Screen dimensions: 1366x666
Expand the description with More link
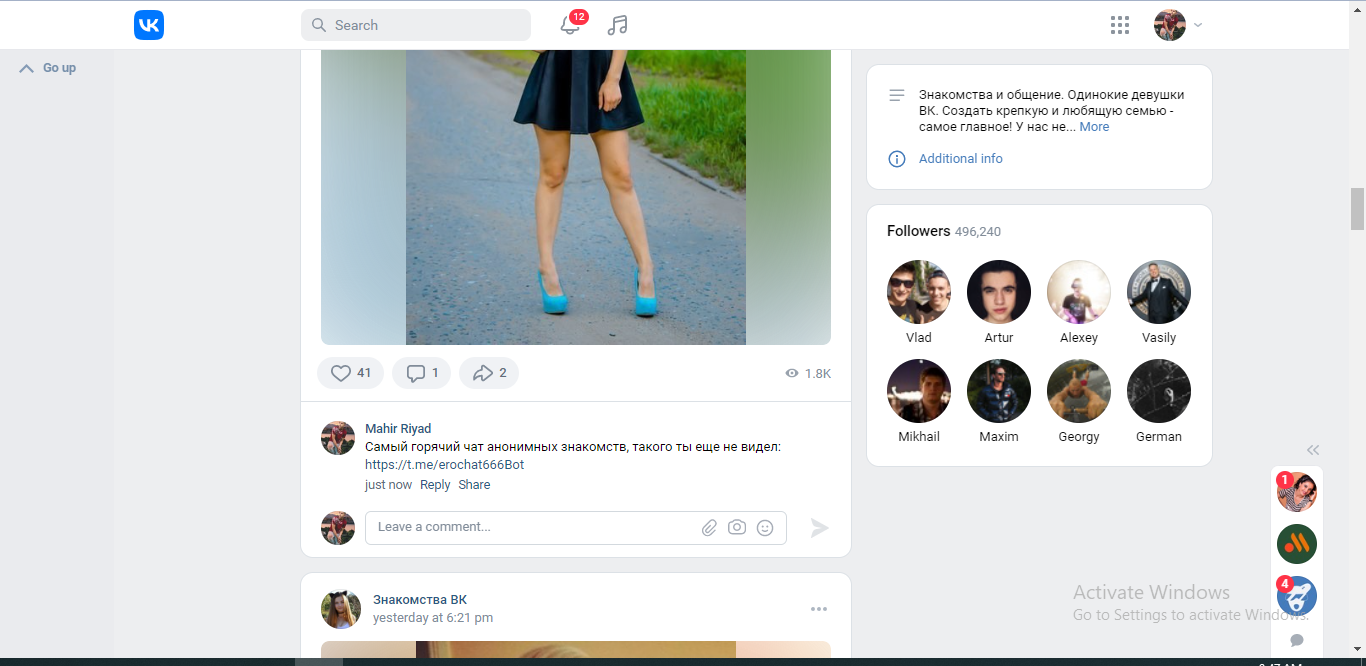click(x=1094, y=127)
